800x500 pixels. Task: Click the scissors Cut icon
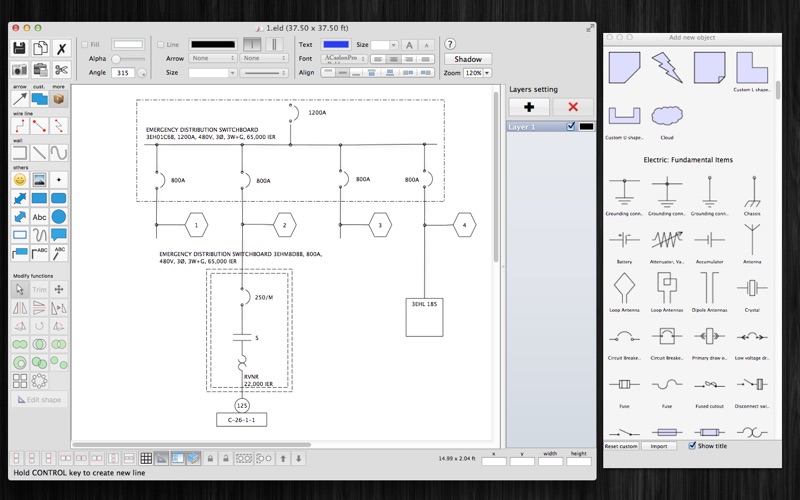pos(61,70)
